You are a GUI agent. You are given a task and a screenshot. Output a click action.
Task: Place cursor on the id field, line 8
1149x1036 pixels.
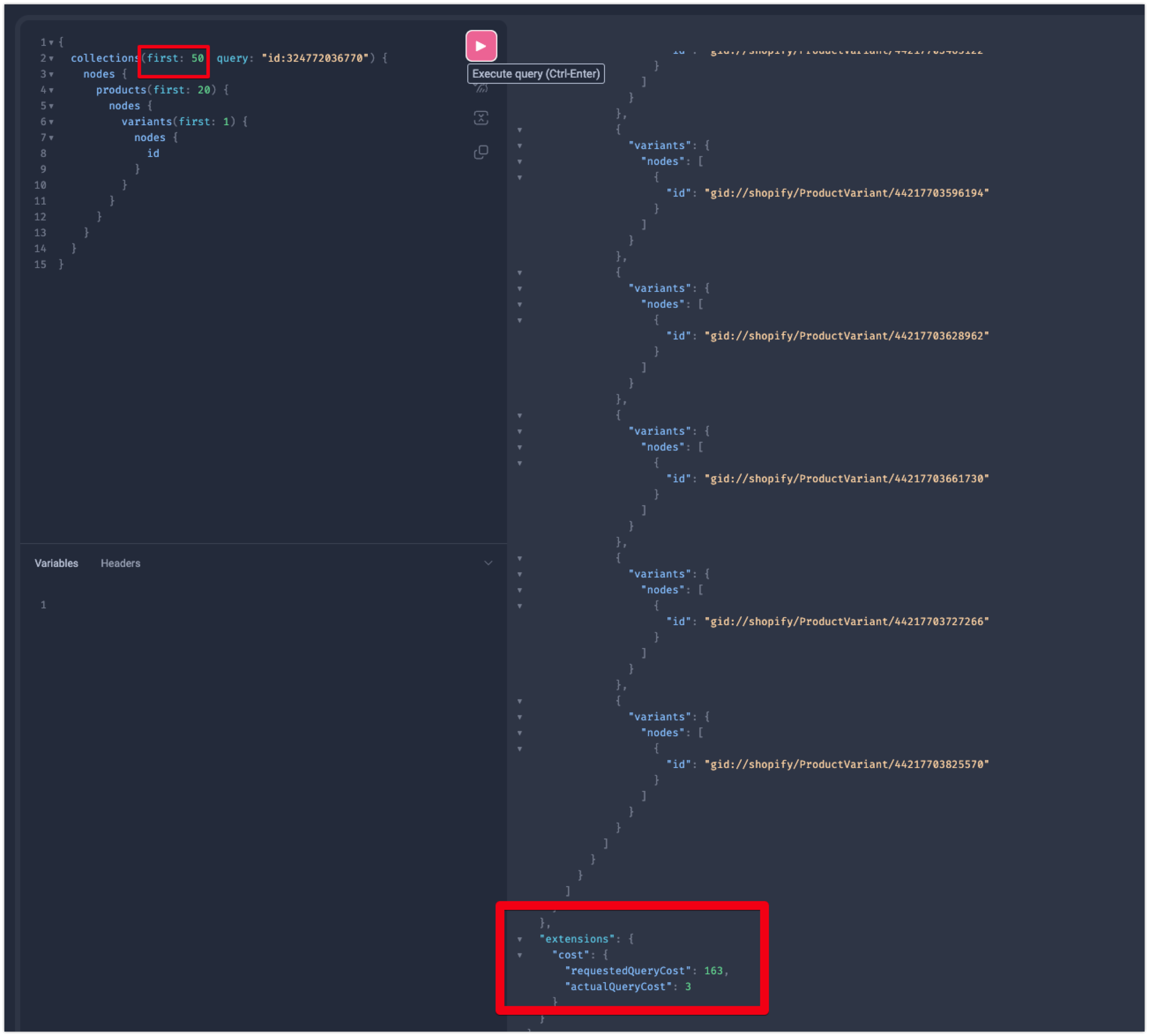[153, 153]
